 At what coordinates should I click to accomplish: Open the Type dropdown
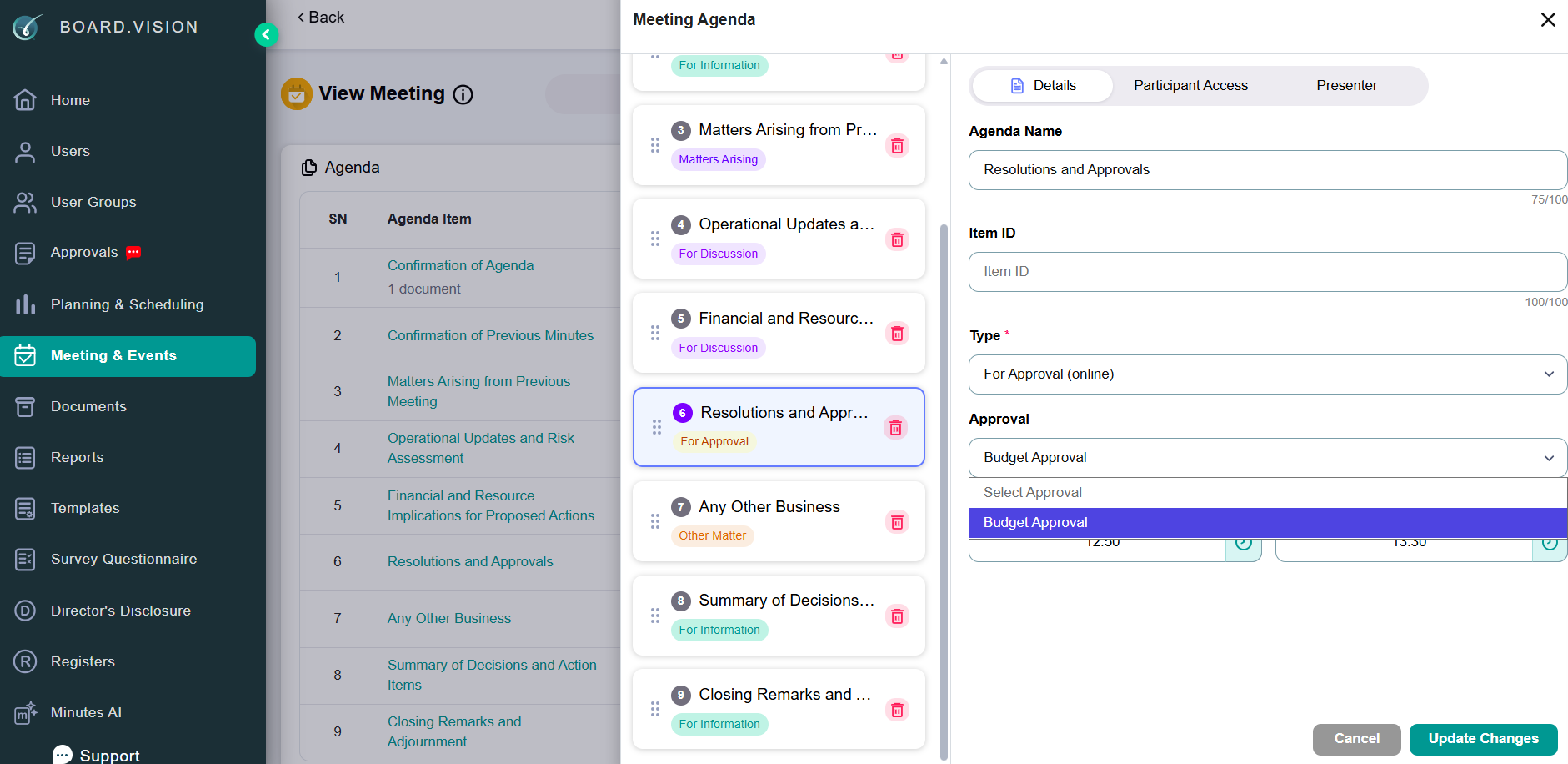coord(1268,374)
